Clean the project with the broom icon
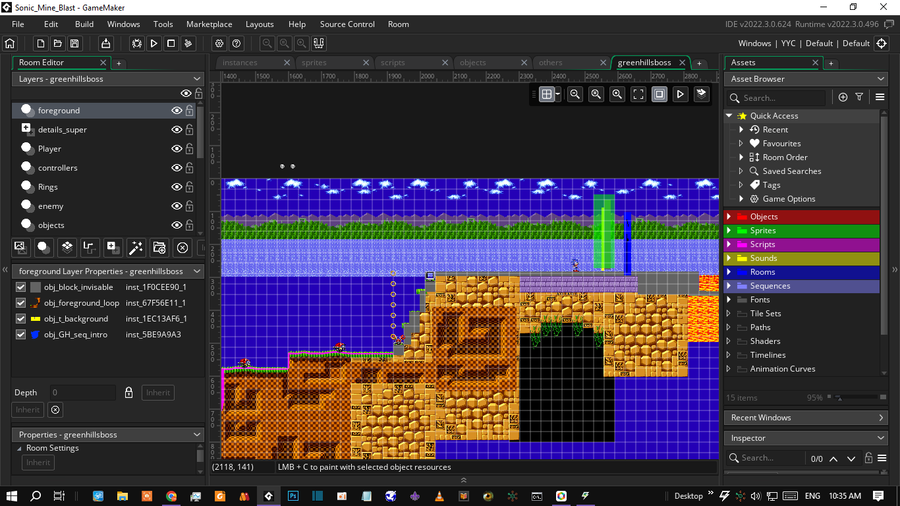The height and width of the screenshot is (506, 900). point(188,44)
